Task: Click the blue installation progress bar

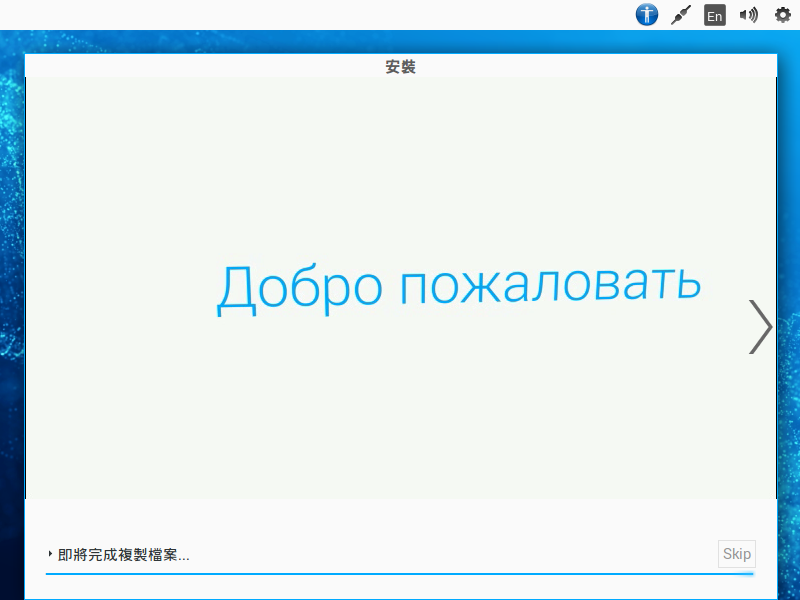Action: 400,574
